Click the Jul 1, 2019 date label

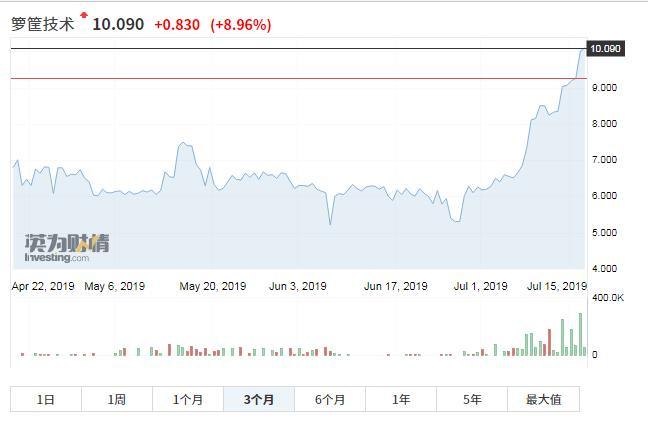480,286
